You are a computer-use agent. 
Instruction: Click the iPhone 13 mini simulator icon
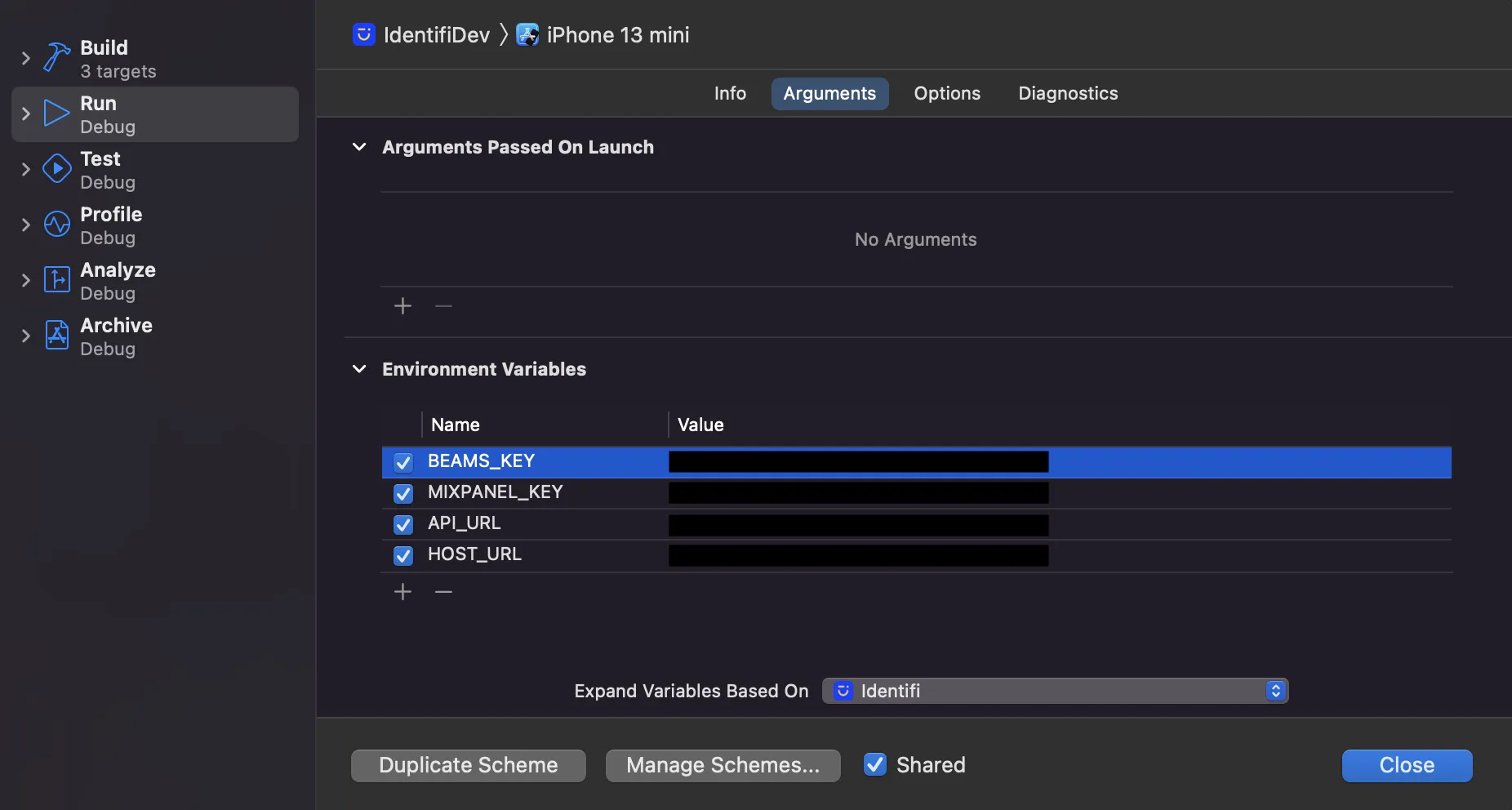click(x=527, y=34)
